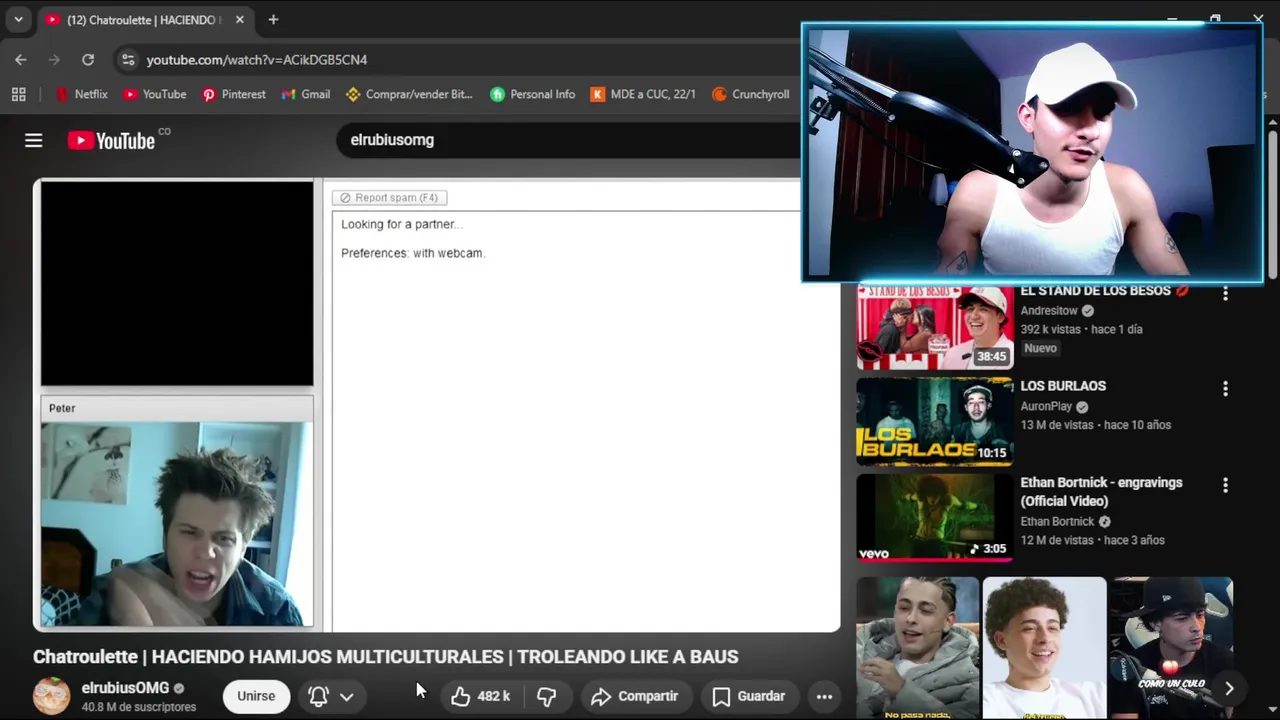The width and height of the screenshot is (1280, 720).
Task: Open options menu for LOS BURLAOS
Action: [1225, 388]
